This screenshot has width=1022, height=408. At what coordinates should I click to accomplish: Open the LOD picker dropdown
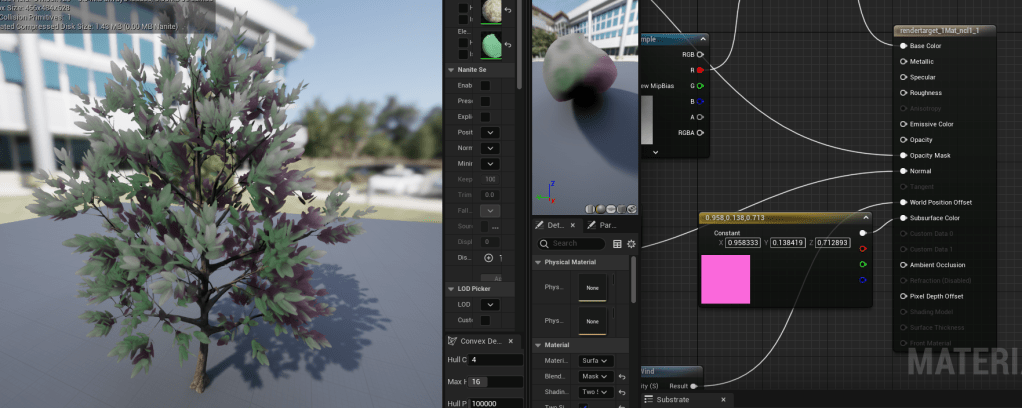pyautogui.click(x=490, y=304)
